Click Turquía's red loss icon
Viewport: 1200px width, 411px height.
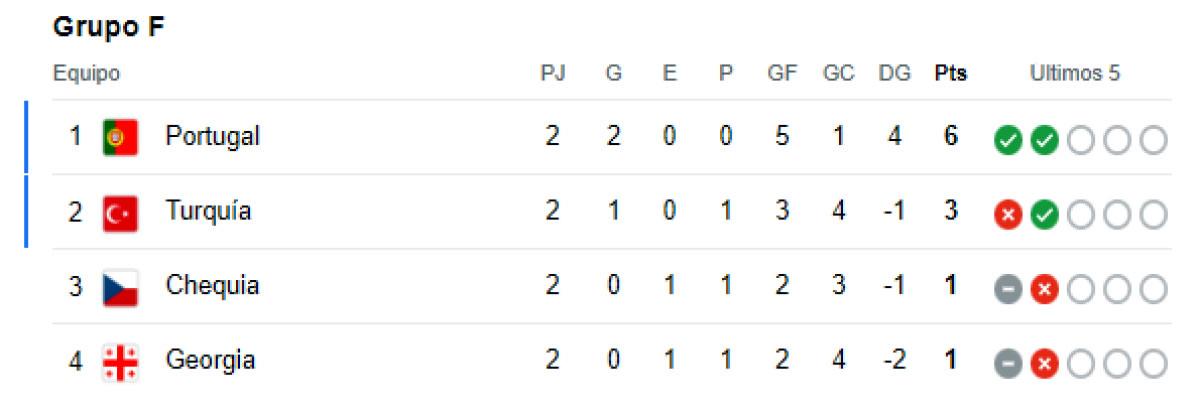click(x=1008, y=213)
